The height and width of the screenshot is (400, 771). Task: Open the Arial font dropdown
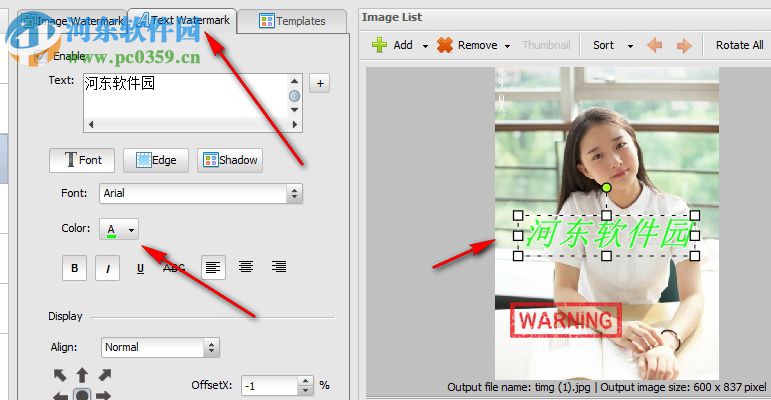201,193
